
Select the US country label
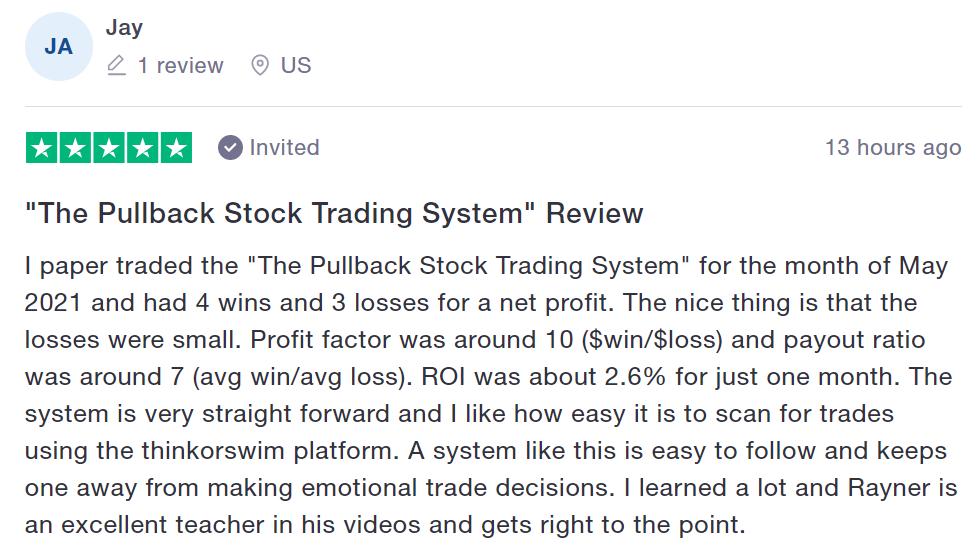click(296, 65)
